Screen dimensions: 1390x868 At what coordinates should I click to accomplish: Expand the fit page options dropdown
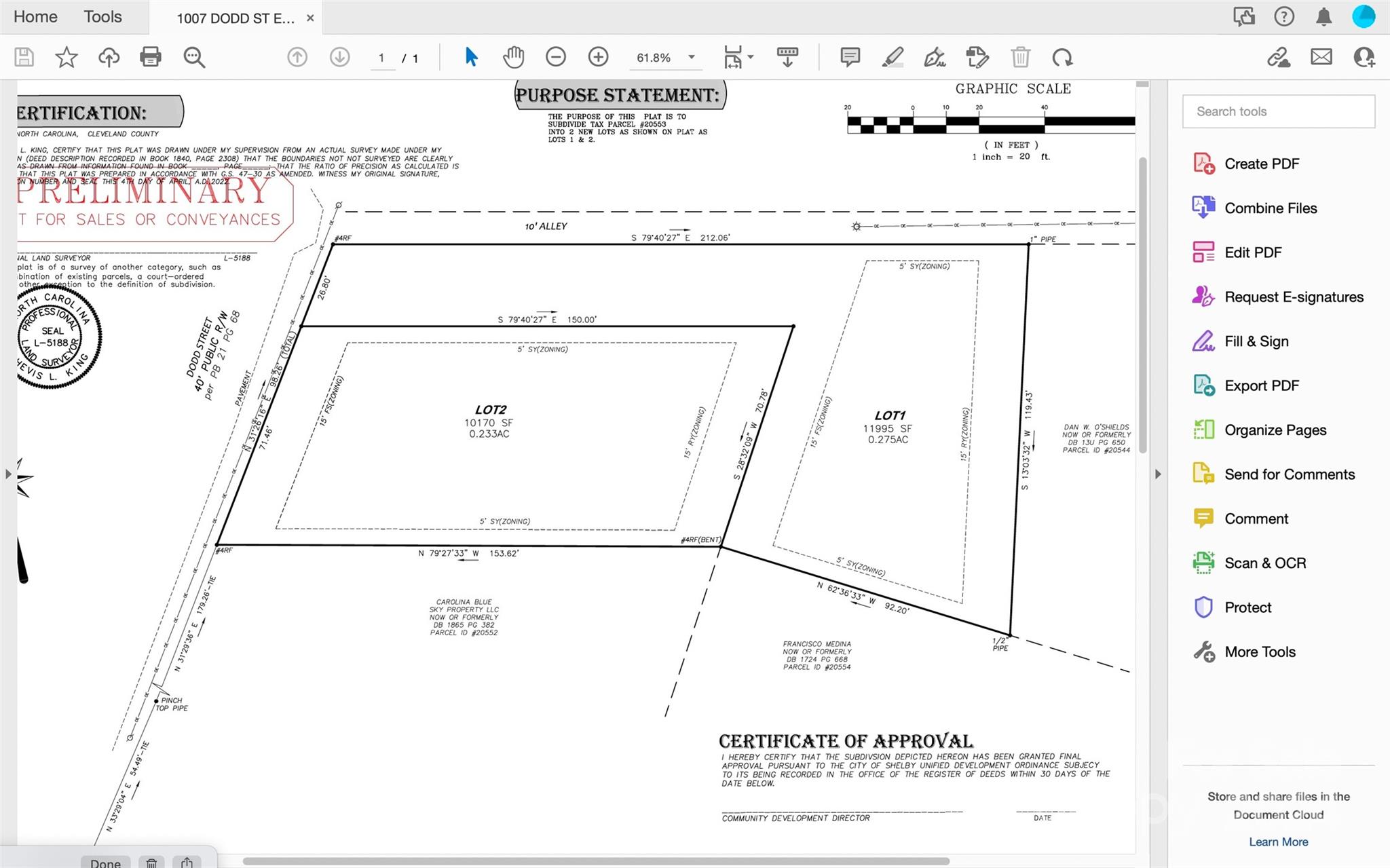click(751, 57)
